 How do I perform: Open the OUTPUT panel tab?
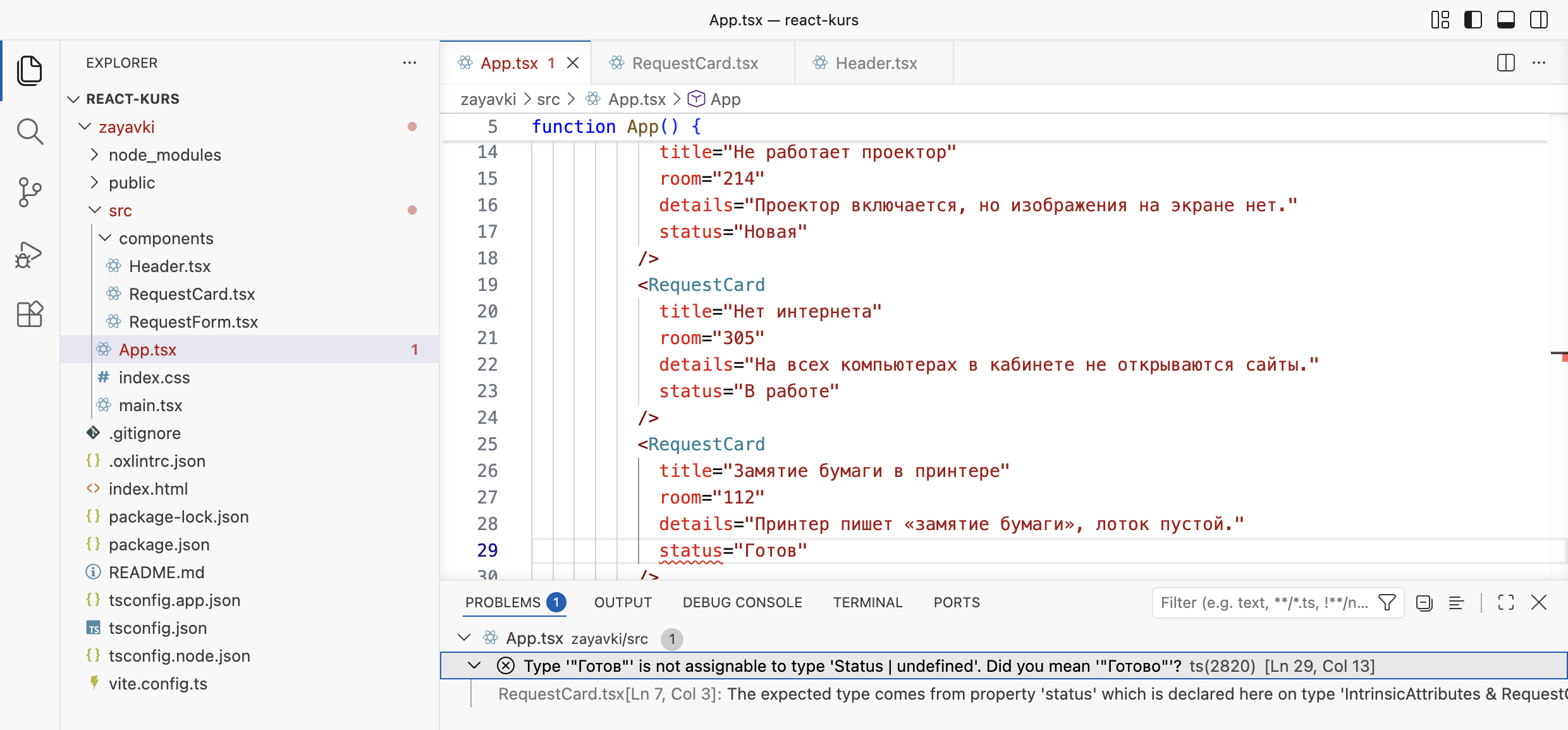(623, 602)
